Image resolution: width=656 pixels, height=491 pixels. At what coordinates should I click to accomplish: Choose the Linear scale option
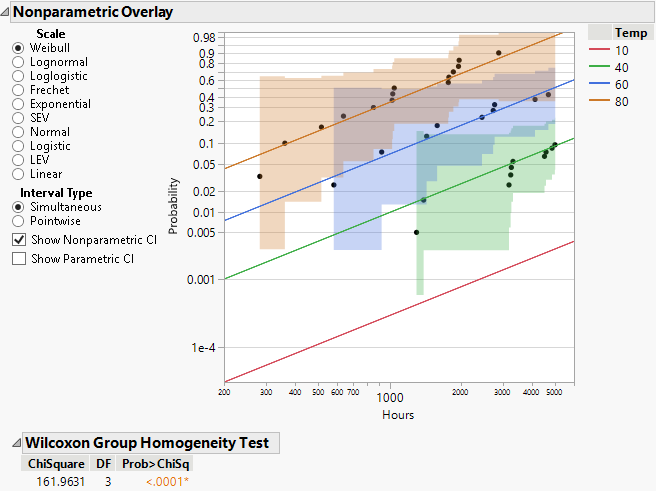point(19,174)
